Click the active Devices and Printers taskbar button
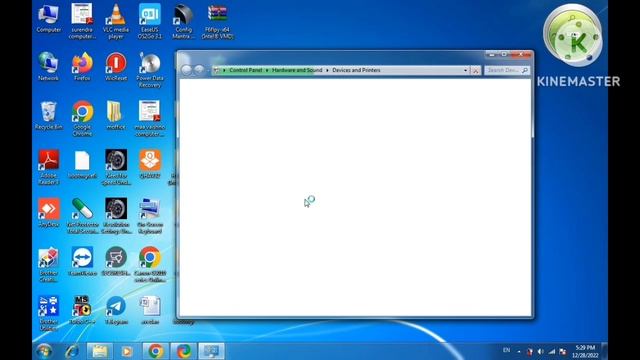The height and width of the screenshot is (360, 640). 211,351
